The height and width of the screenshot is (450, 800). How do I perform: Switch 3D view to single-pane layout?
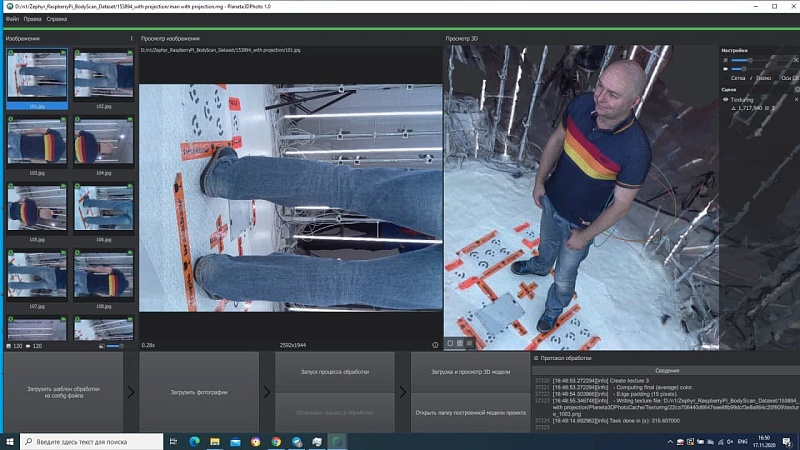450,343
